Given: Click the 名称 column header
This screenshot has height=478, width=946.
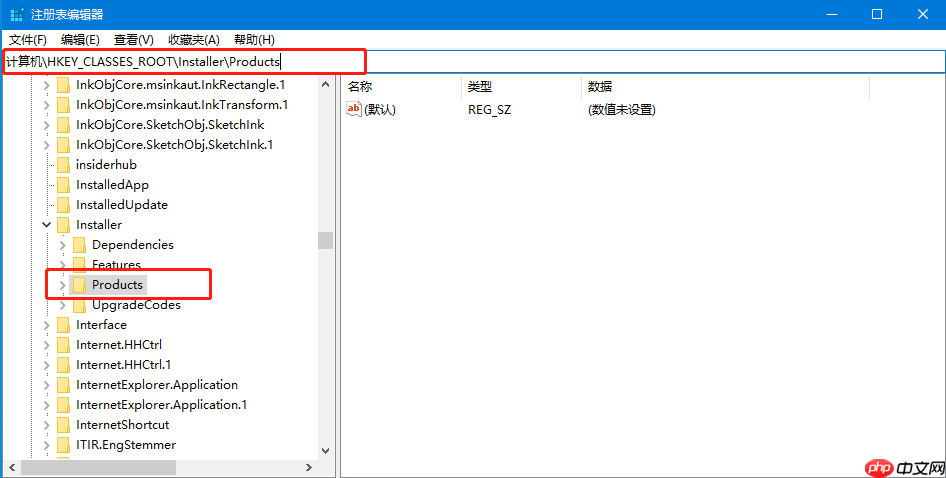Looking at the screenshot, I should pyautogui.click(x=360, y=87).
